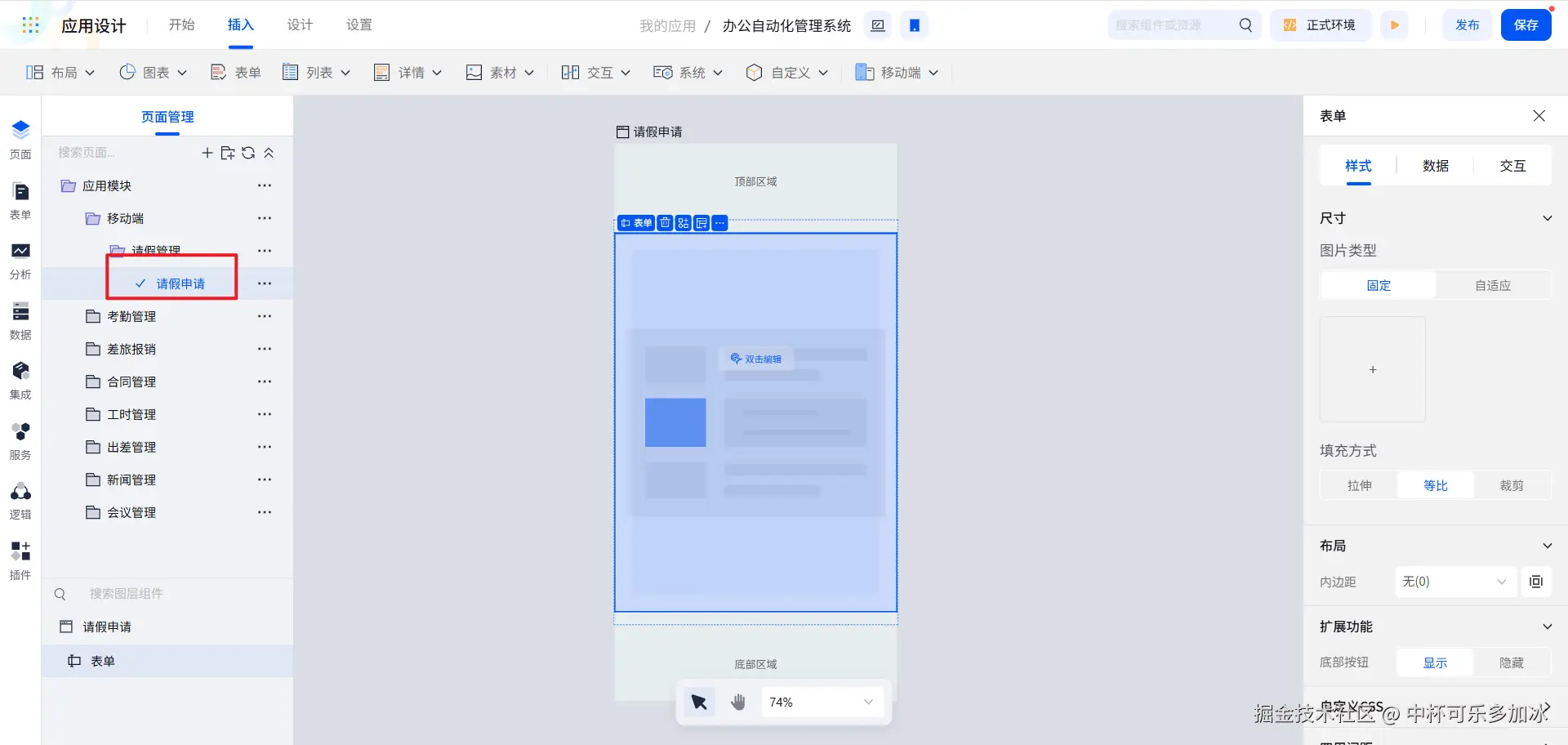
Task: Open the 交互 interaction toolbar dropdown
Action: point(596,73)
